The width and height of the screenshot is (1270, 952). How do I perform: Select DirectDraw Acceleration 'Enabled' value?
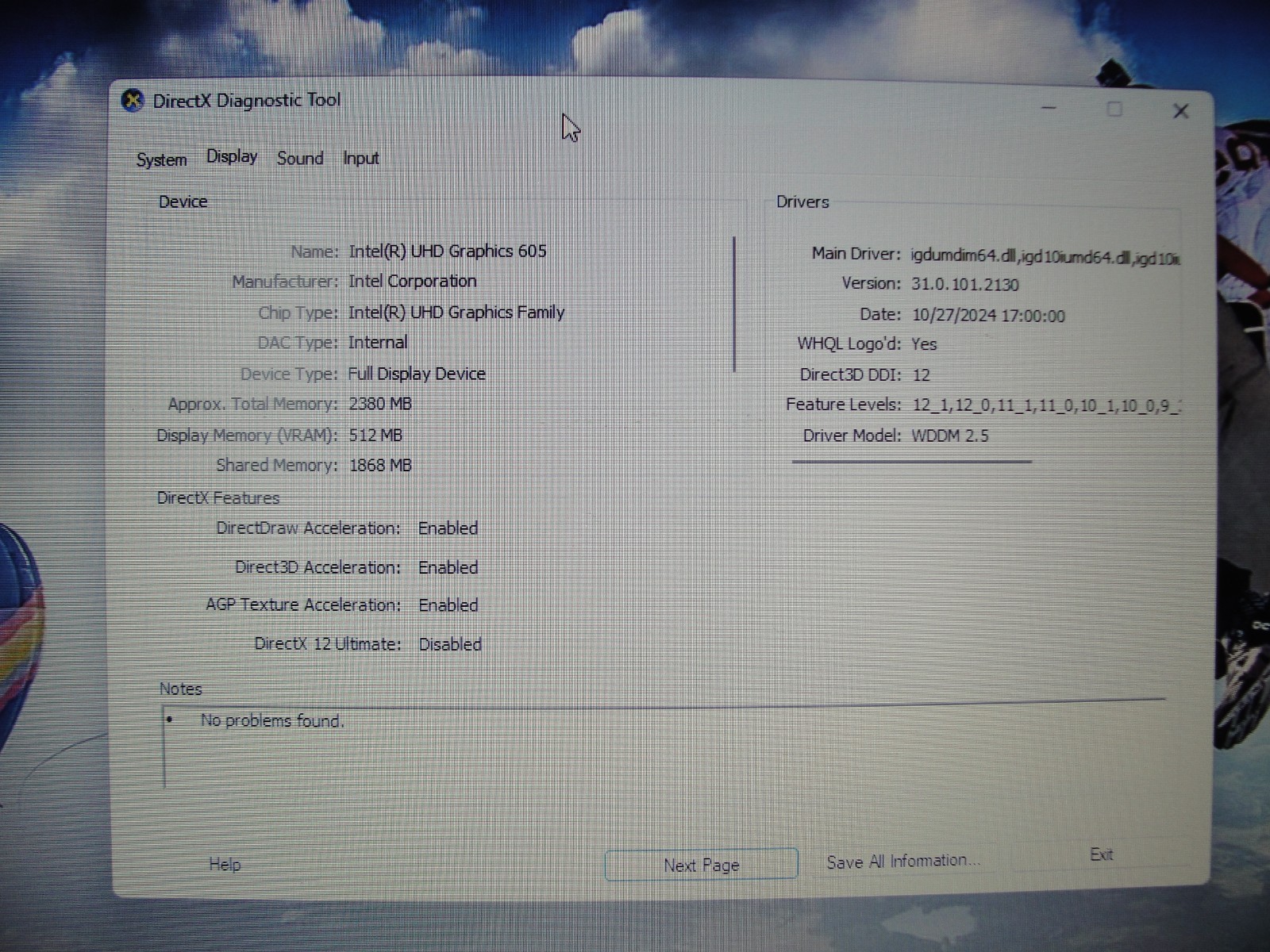pos(448,528)
